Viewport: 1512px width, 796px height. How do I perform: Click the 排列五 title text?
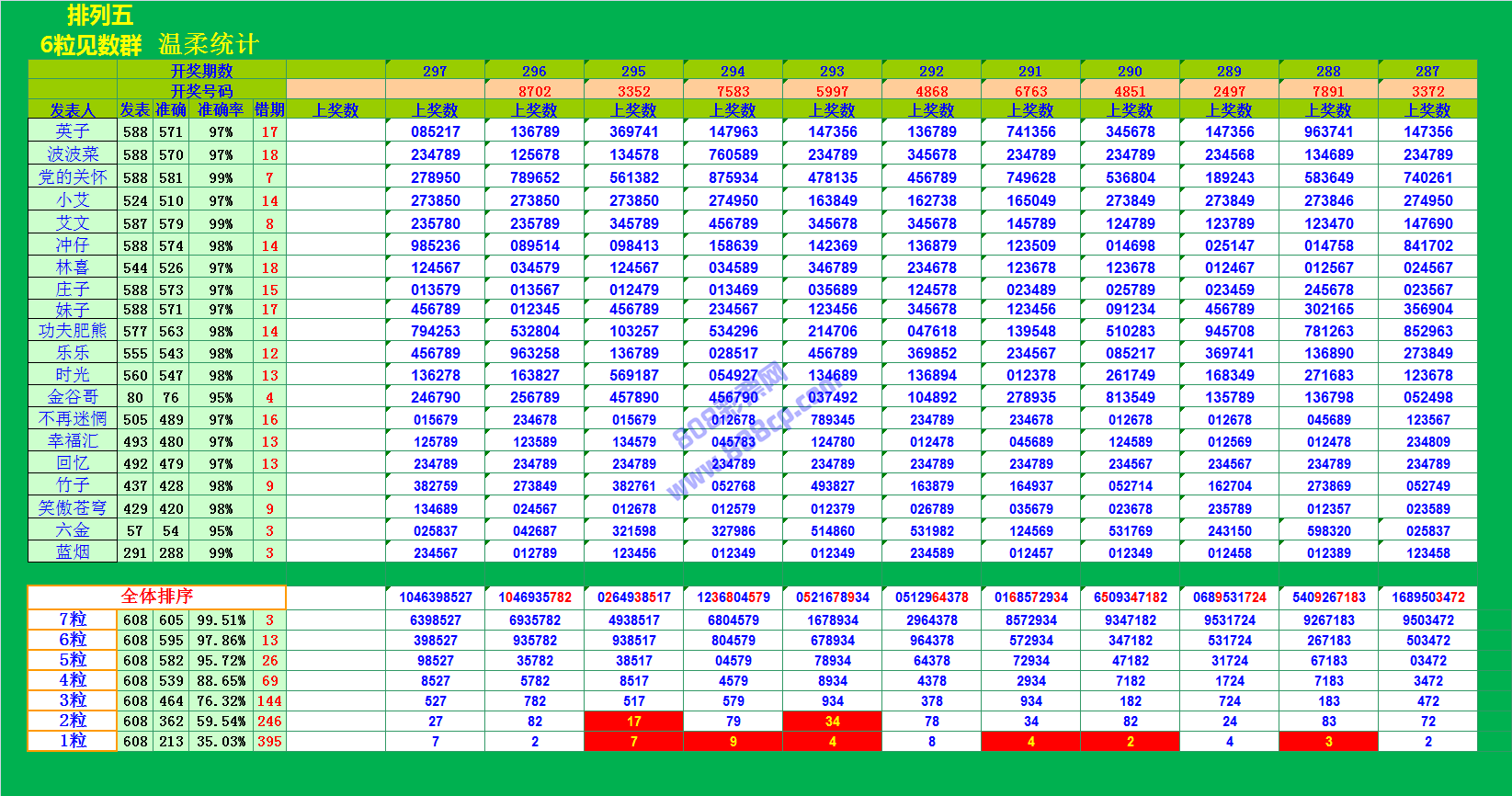[100, 16]
